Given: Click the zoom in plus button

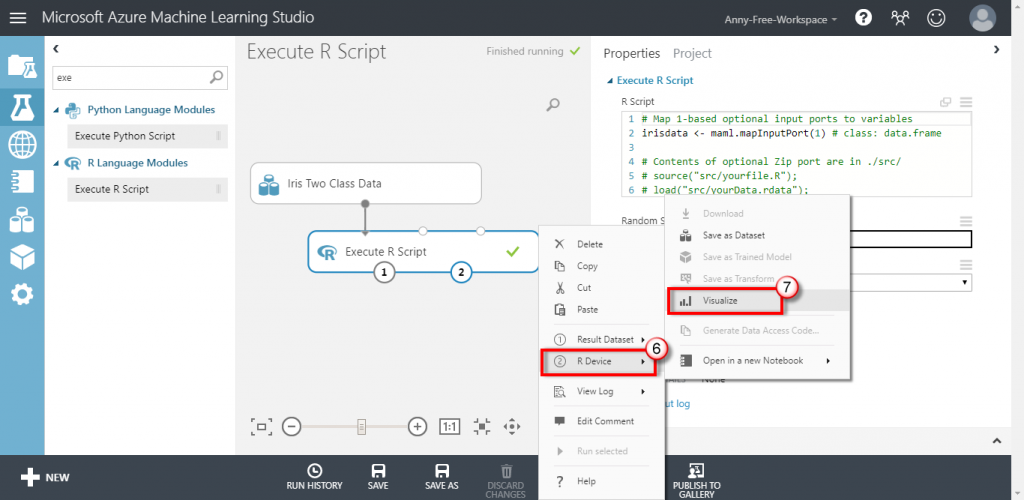Looking at the screenshot, I should [x=417, y=427].
